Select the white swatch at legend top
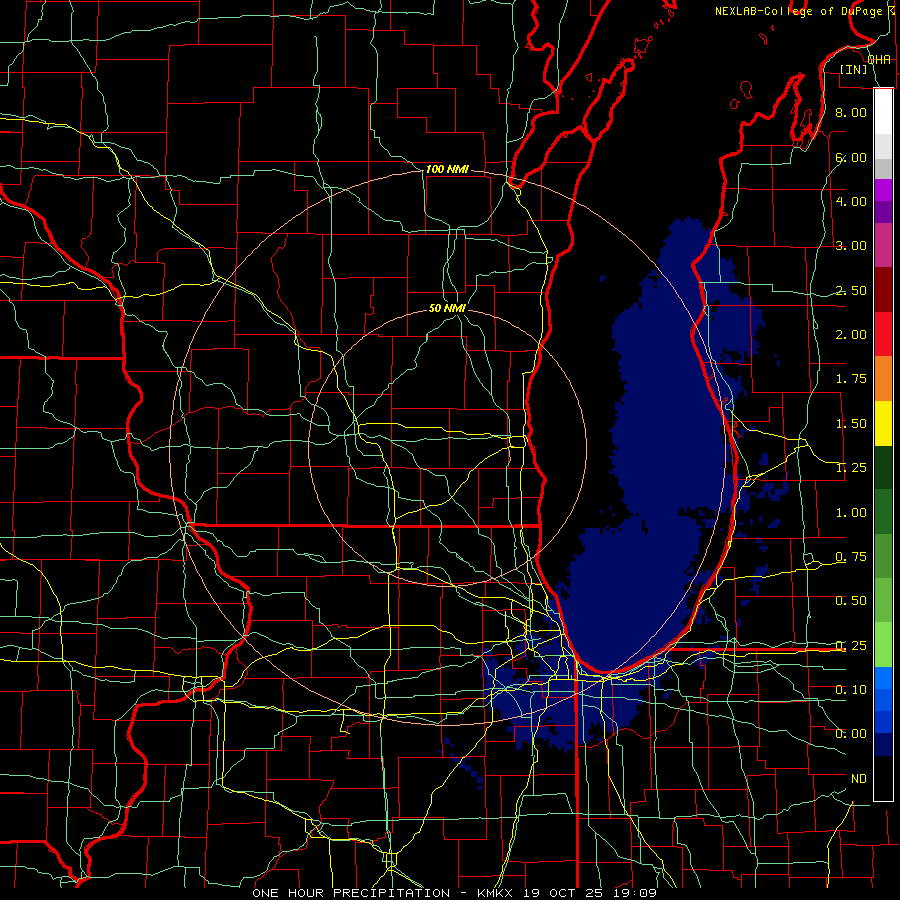Image resolution: width=900 pixels, height=900 pixels. 883,111
